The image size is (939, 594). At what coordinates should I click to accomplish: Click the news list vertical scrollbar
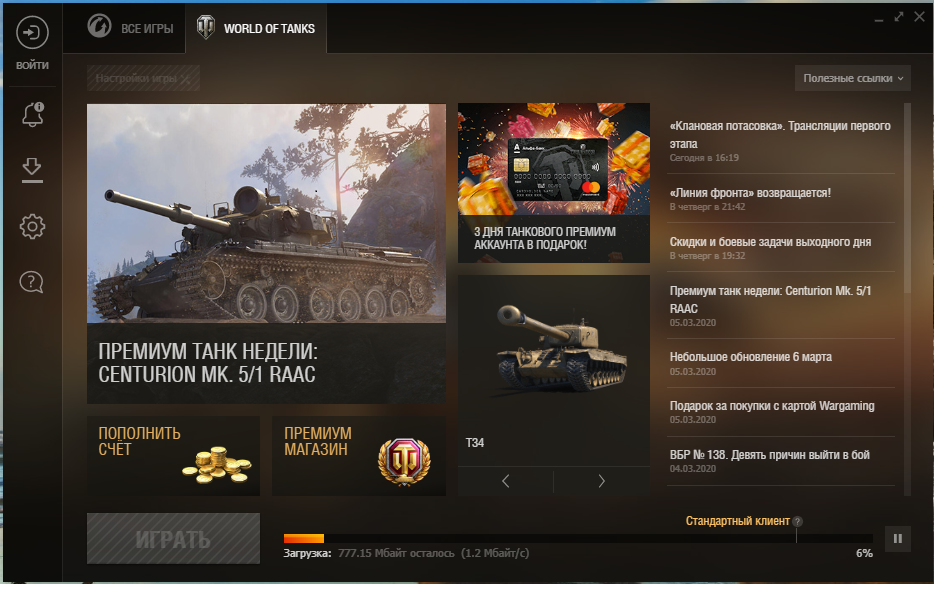click(907, 198)
